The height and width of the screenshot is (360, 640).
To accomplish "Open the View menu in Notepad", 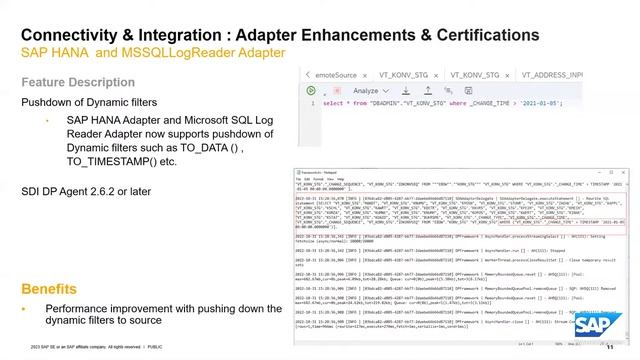I will pyautogui.click(x=330, y=179).
